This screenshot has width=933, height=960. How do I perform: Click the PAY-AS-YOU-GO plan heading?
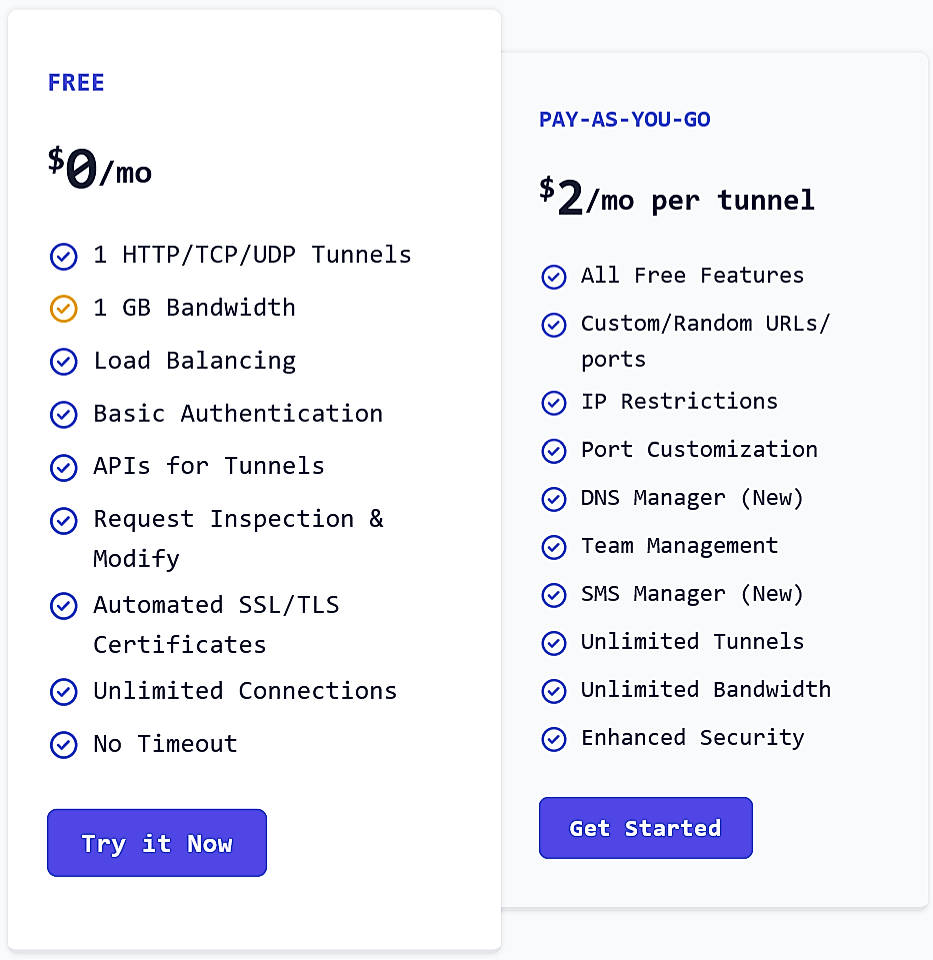coord(624,118)
